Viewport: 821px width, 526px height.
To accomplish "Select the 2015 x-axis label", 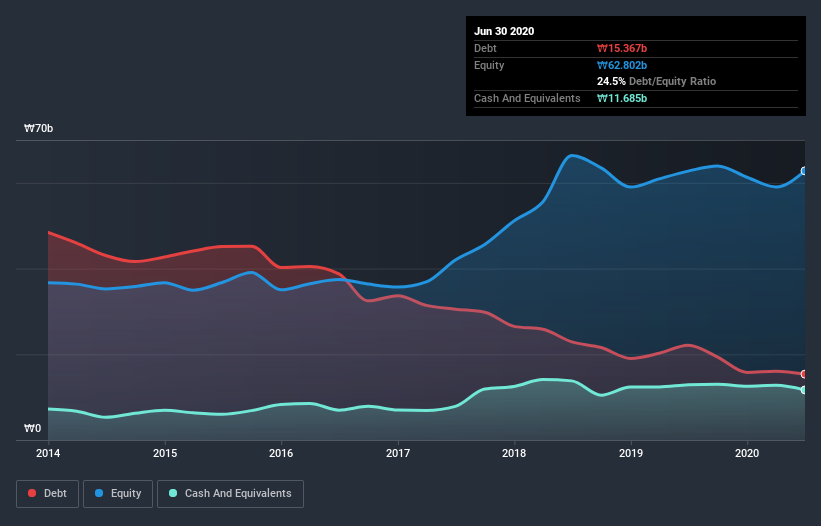I will [x=165, y=453].
